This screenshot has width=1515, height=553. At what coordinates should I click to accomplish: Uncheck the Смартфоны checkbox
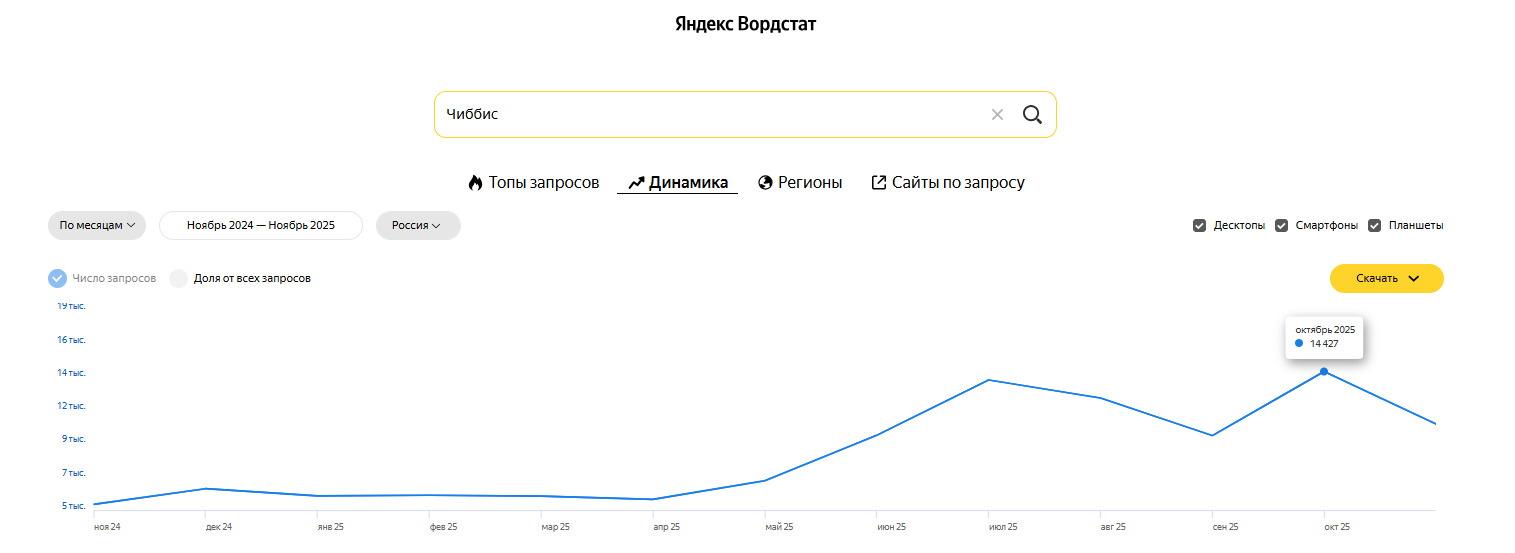[x=1281, y=226]
